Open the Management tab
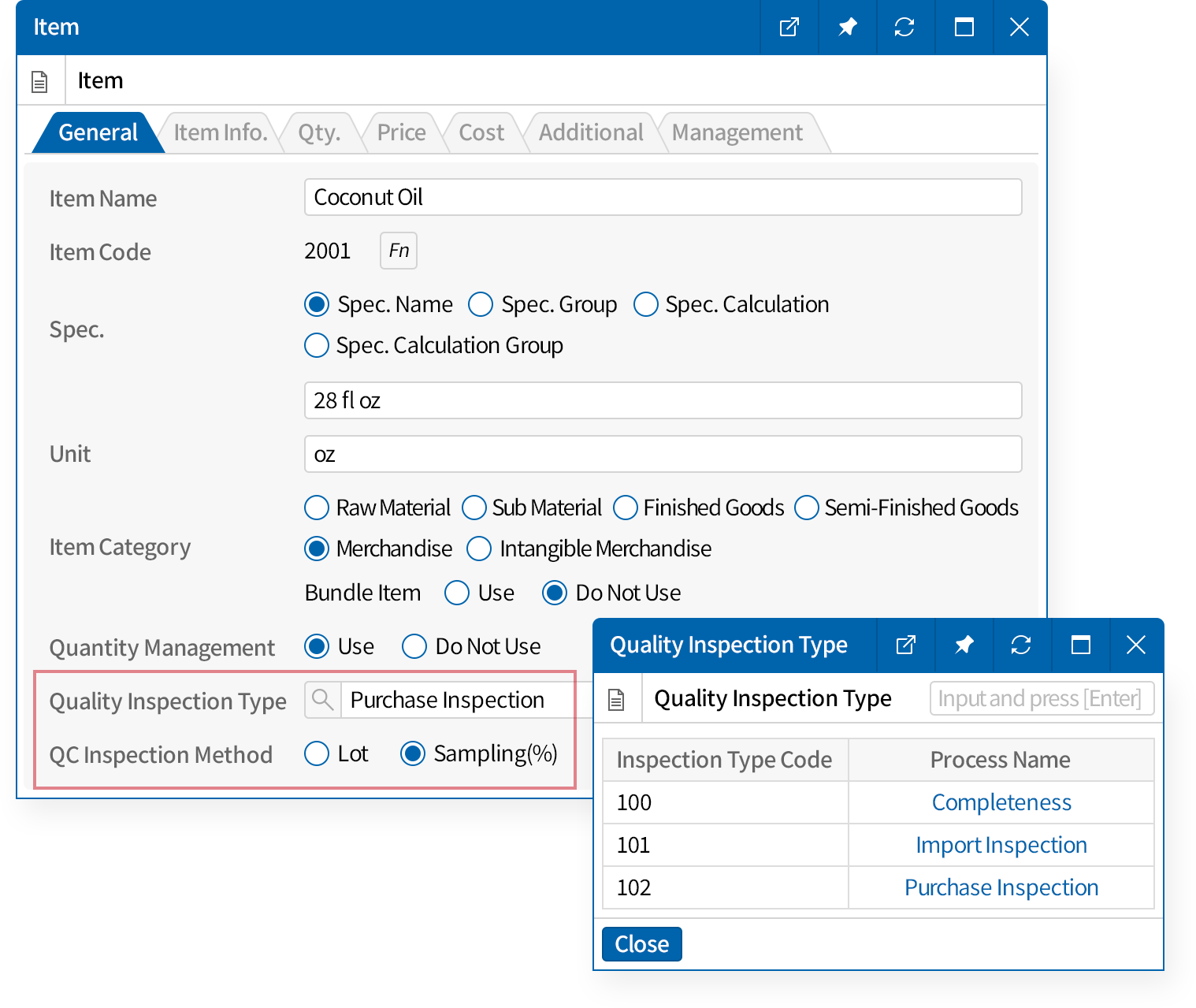Viewport: 1196px width, 1008px height. pyautogui.click(x=737, y=132)
